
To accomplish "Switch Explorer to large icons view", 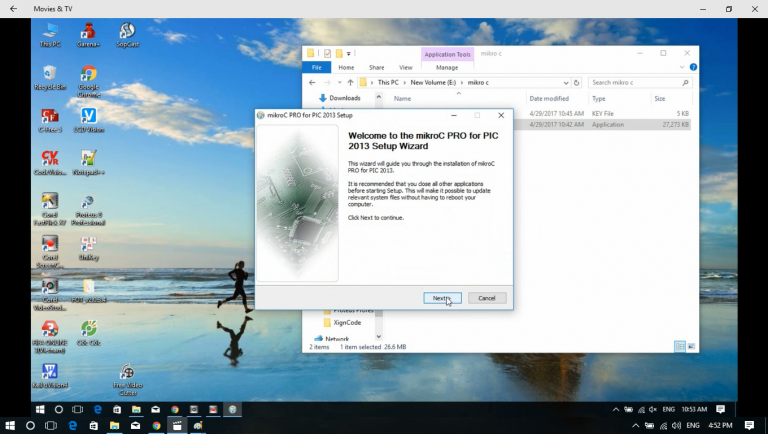I will pos(691,347).
